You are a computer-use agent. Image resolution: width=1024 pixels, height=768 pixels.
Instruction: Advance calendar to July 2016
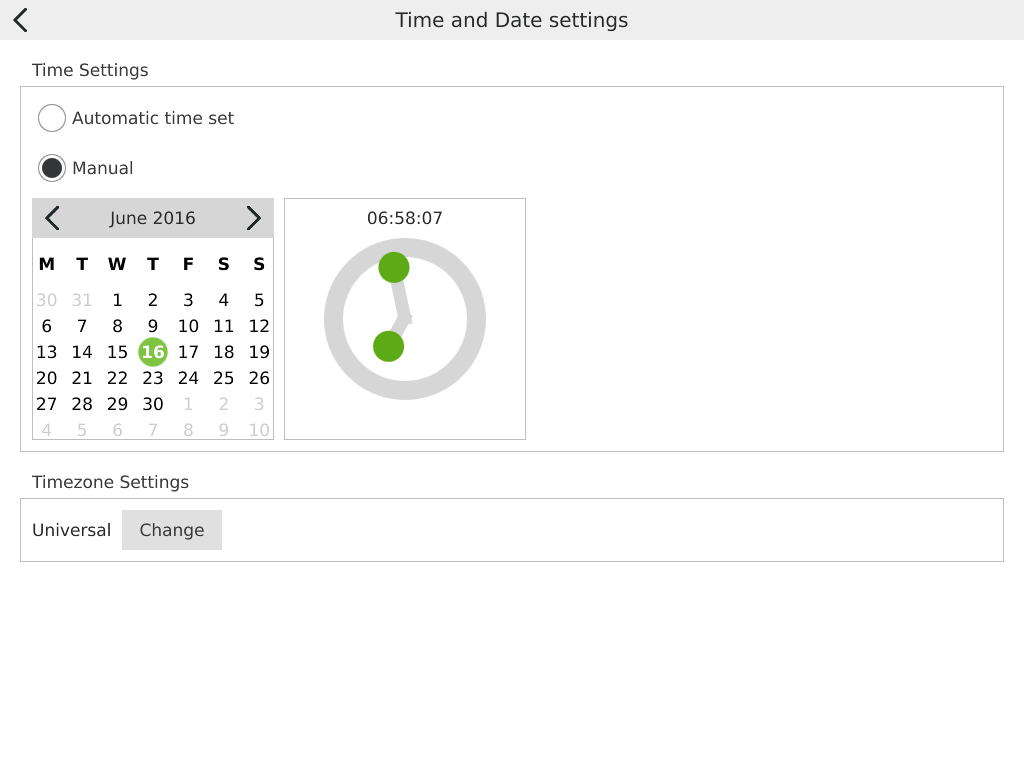click(254, 217)
